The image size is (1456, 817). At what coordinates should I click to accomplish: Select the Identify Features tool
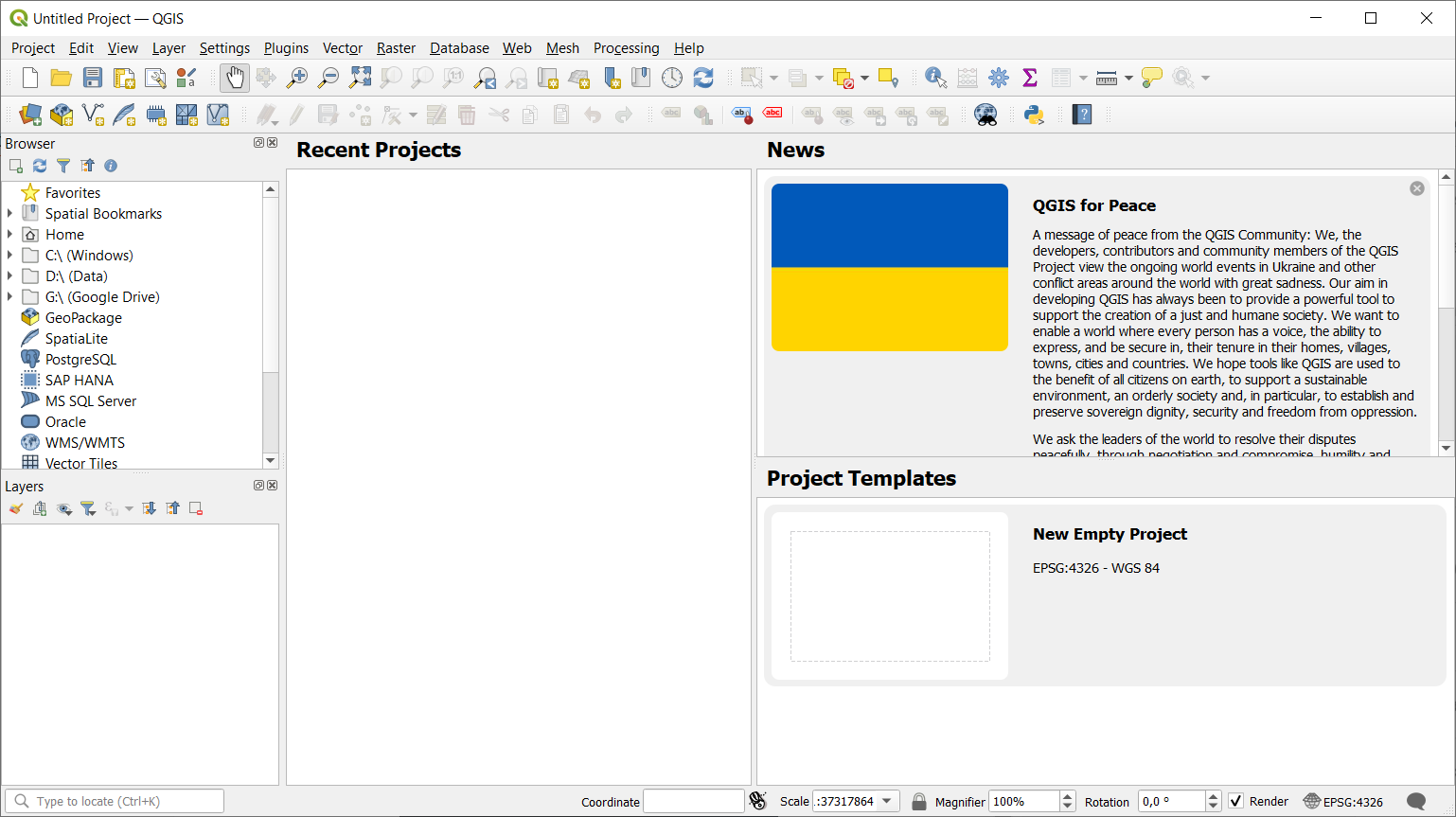pos(936,78)
